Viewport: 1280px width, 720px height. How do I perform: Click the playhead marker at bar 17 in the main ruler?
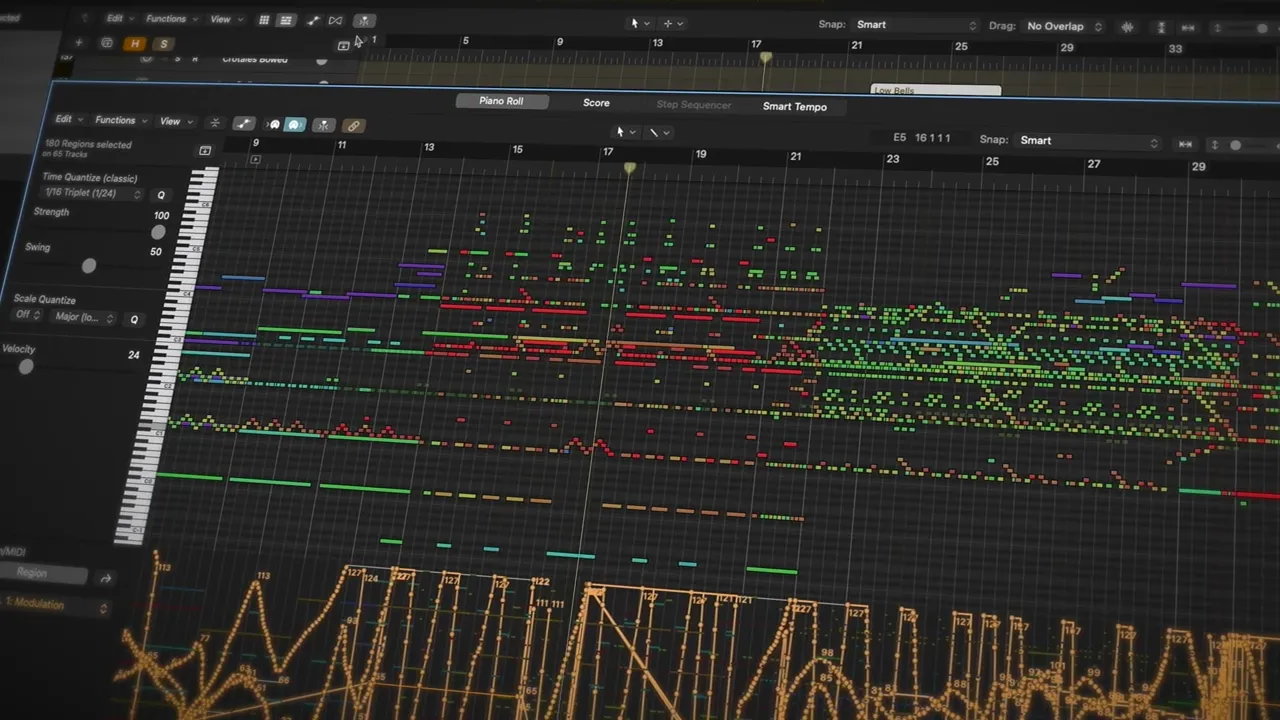tap(765, 58)
